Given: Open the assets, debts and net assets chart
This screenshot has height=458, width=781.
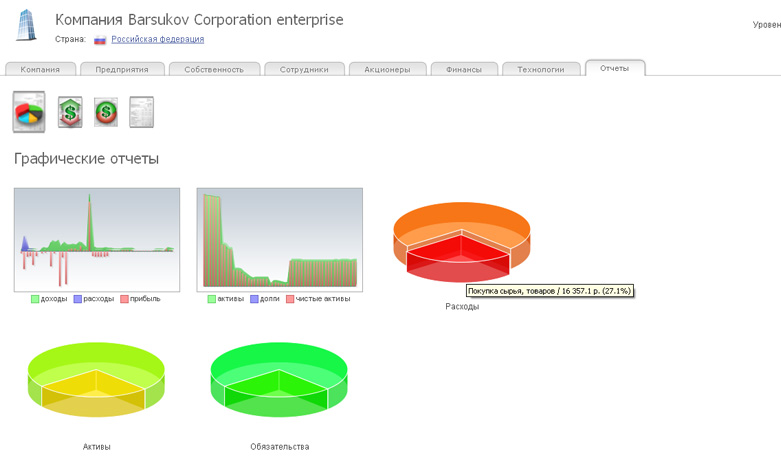Looking at the screenshot, I should point(280,240).
